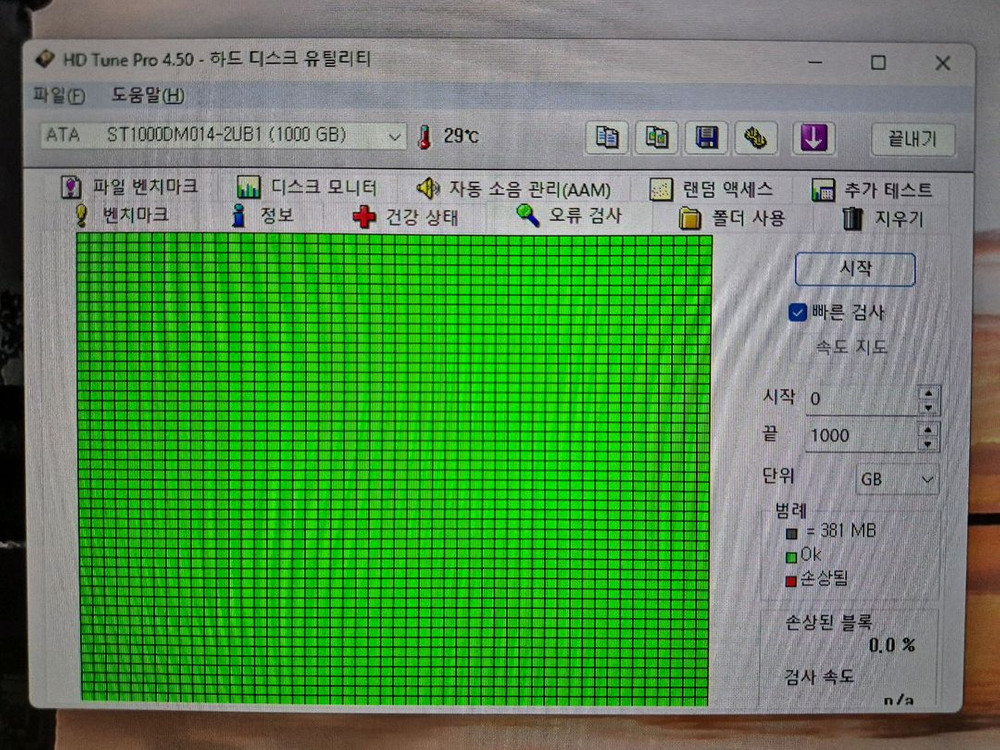Click the 시작 value input field
Viewport: 1000px width, 750px height.
[x=861, y=399]
